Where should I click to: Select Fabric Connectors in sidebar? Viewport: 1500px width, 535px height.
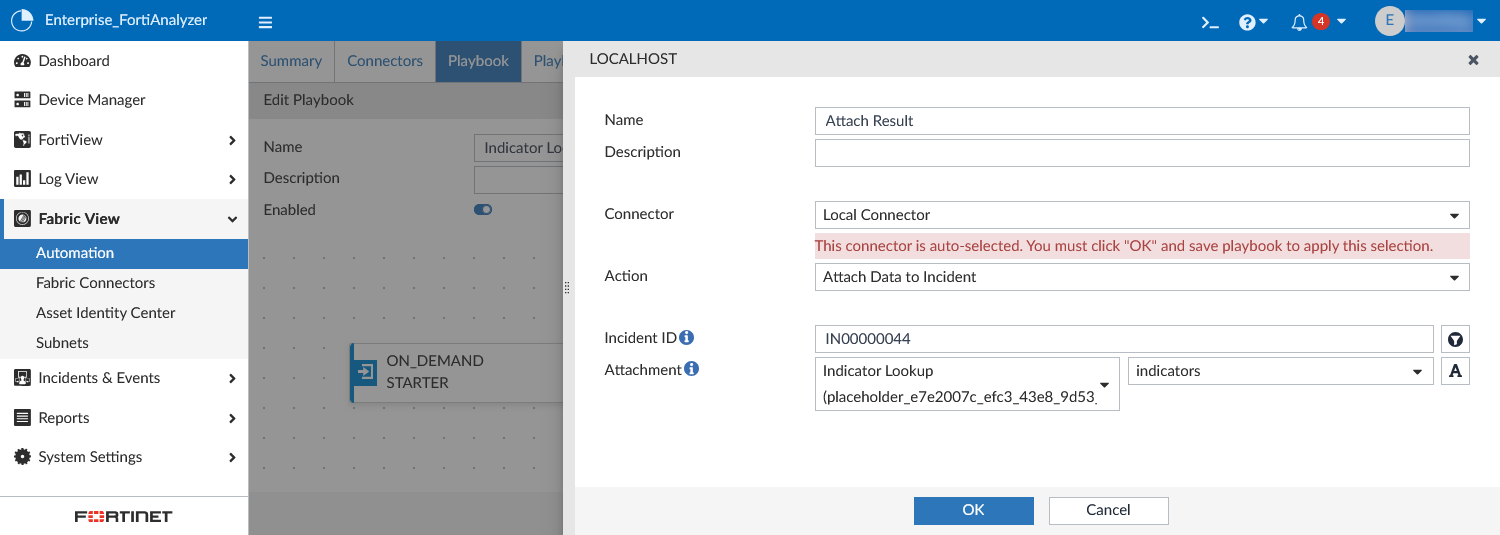point(96,283)
